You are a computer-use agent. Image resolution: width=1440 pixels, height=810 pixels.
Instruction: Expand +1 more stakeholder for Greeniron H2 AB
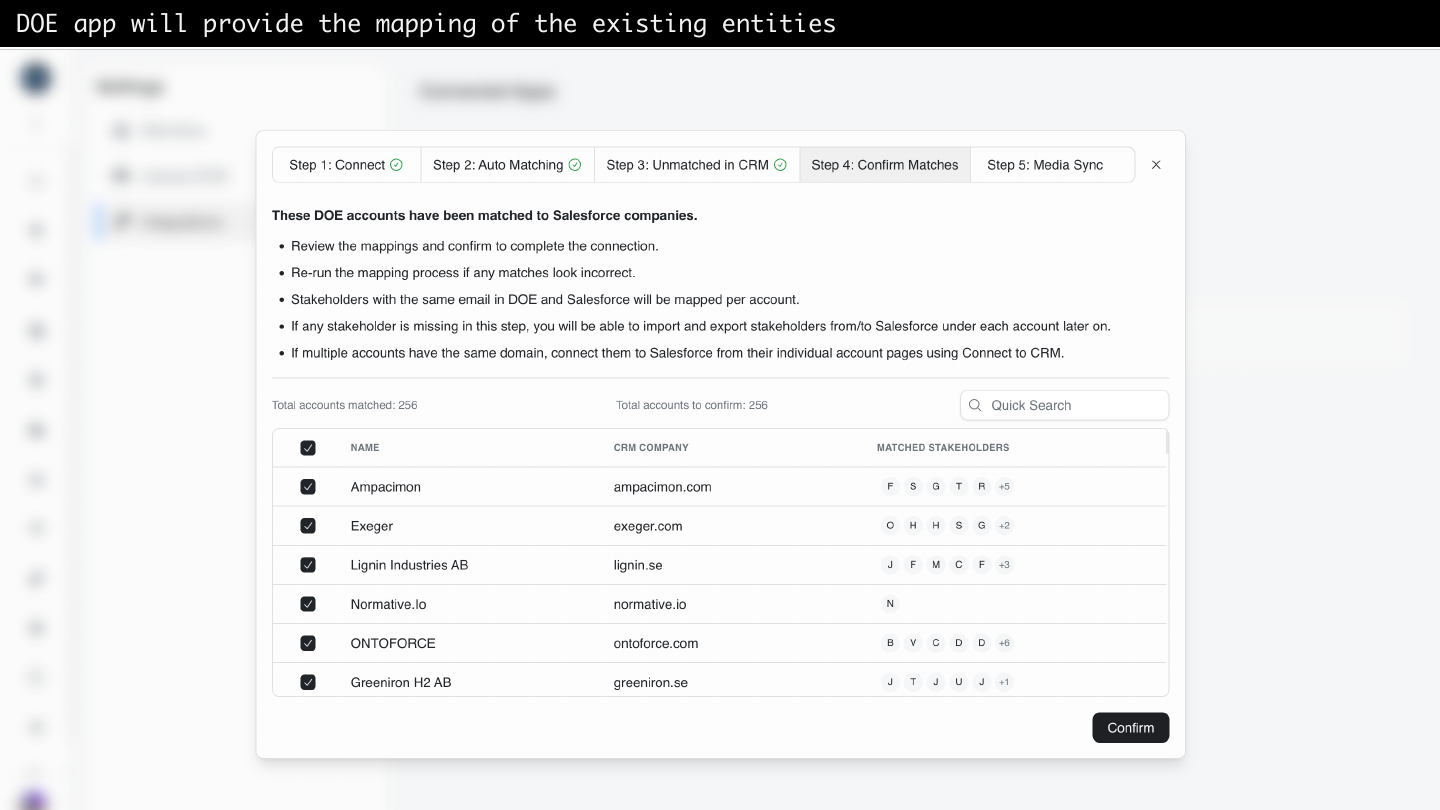point(1004,682)
